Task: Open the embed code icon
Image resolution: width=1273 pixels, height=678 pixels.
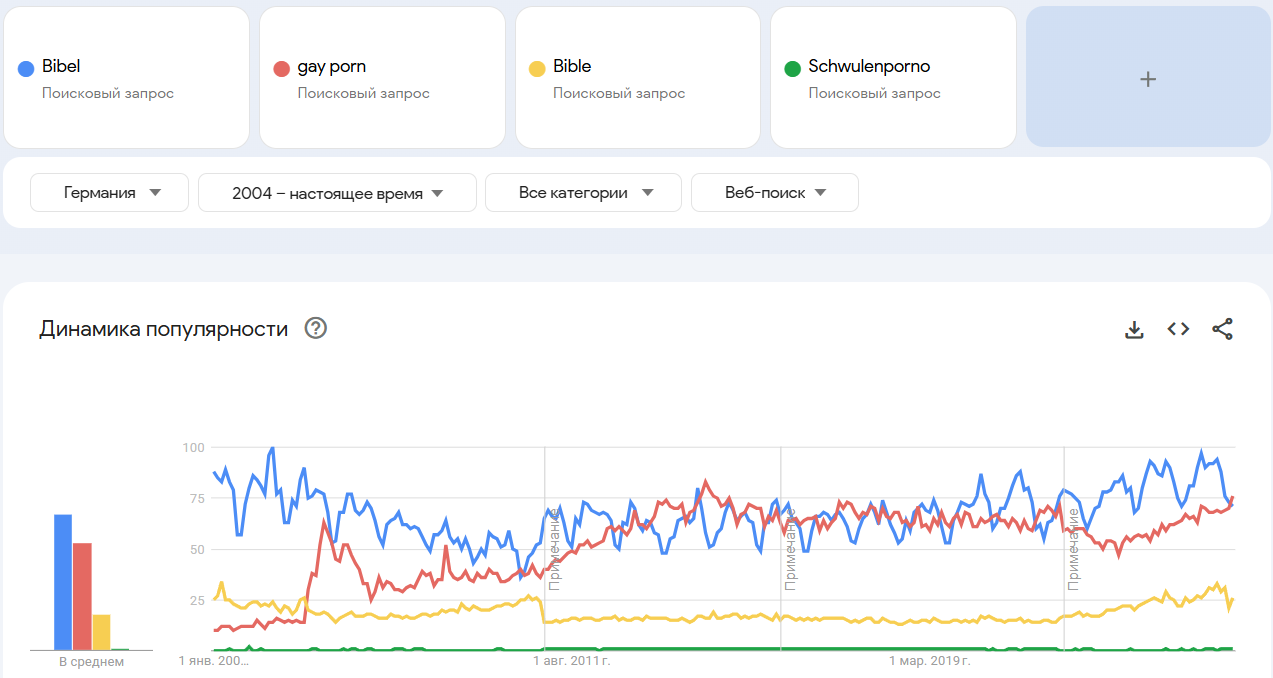Action: pyautogui.click(x=1178, y=329)
